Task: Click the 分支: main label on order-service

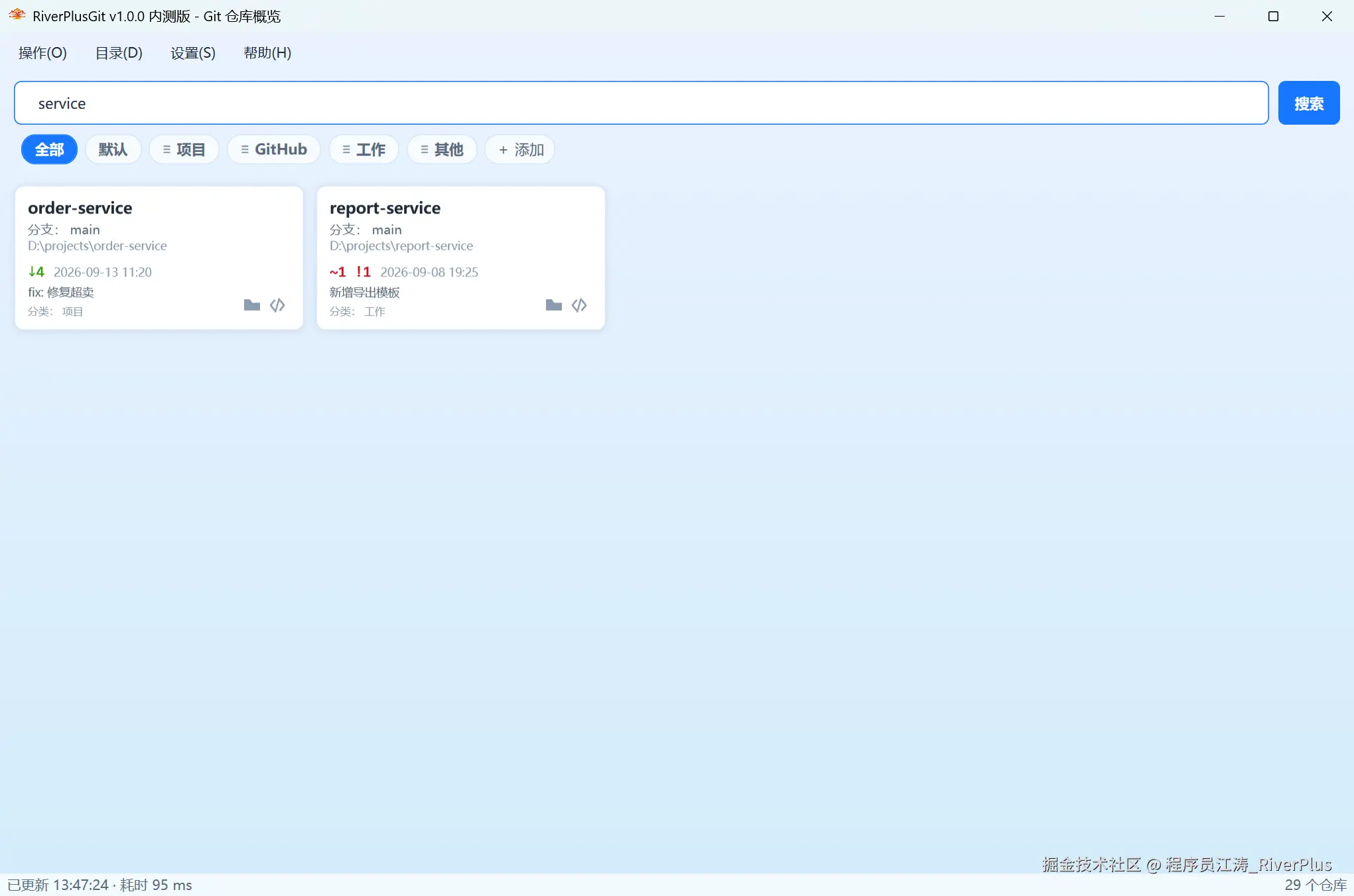Action: click(64, 229)
